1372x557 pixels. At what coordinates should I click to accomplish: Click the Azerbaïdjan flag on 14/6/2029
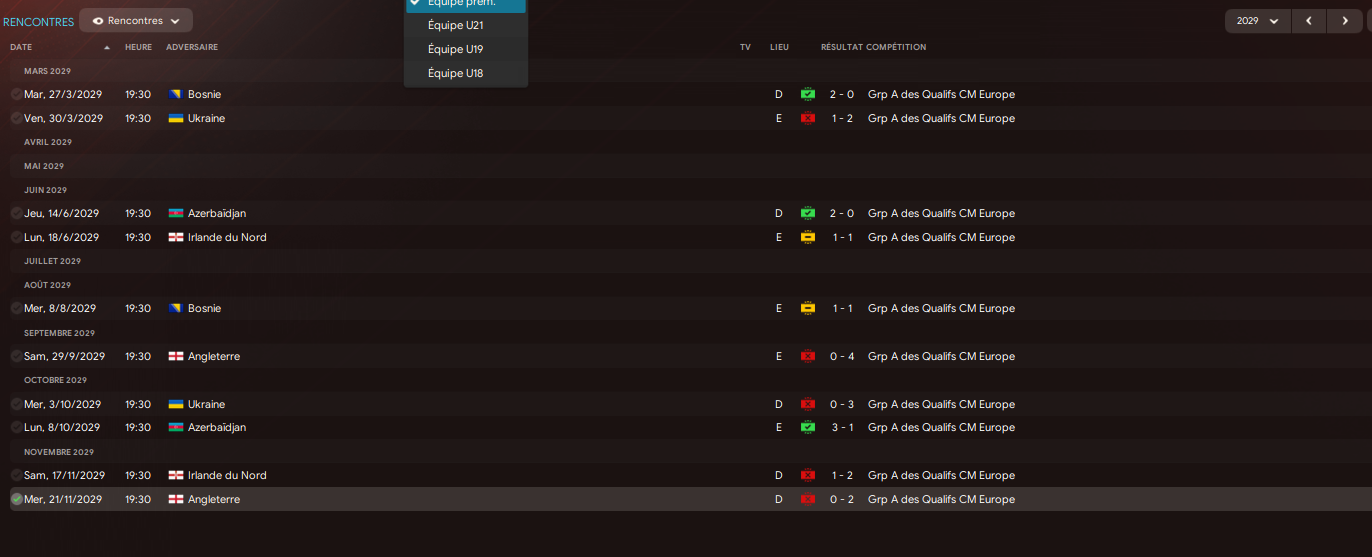(175, 213)
